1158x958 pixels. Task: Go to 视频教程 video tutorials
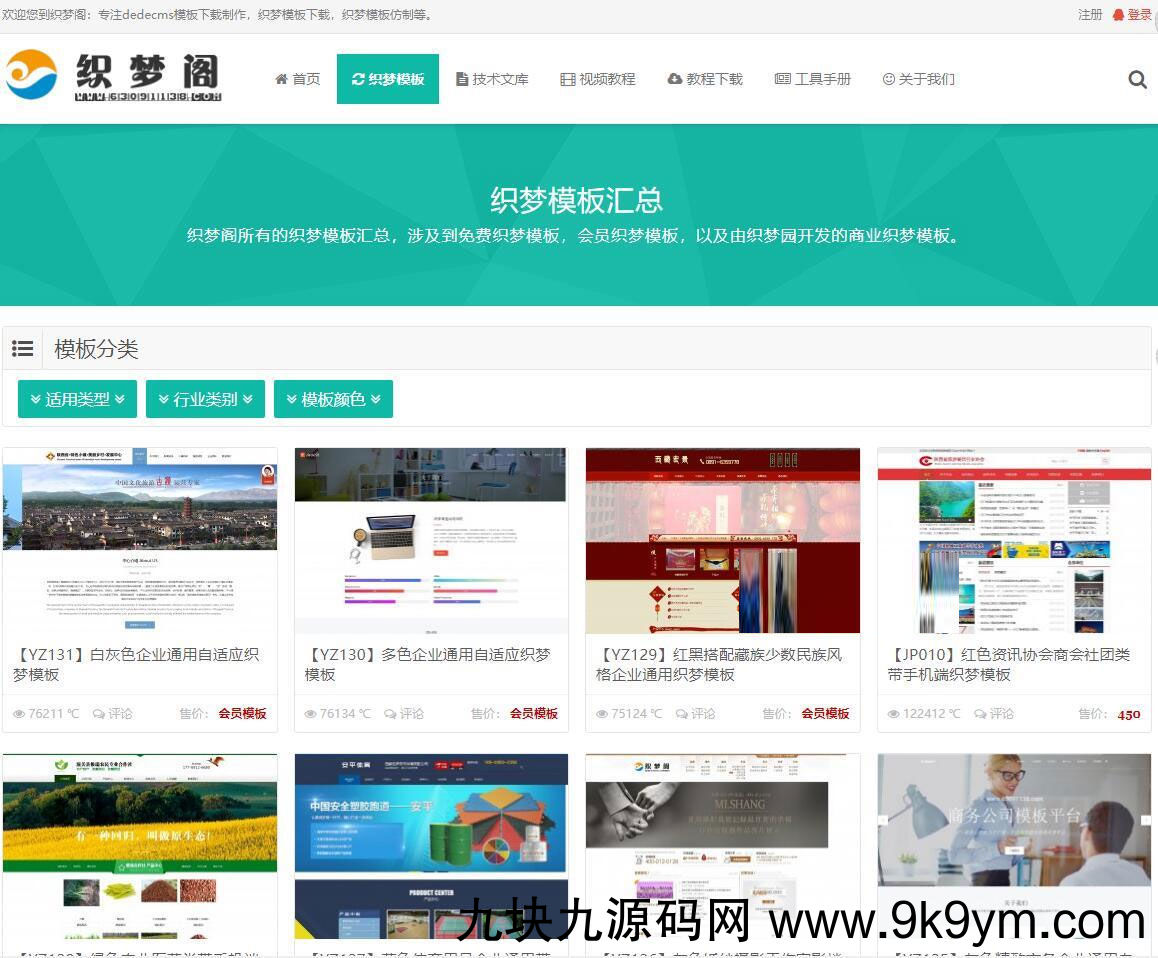[x=598, y=79]
